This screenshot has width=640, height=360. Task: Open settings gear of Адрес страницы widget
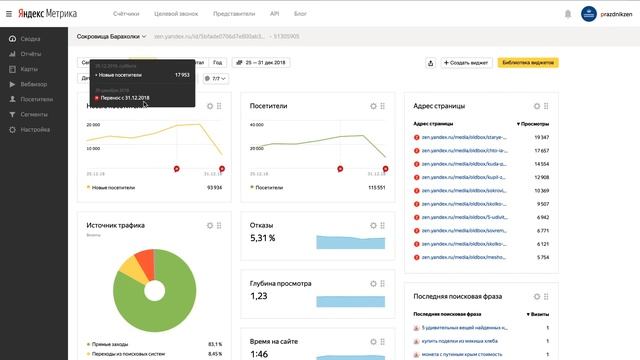[537, 106]
